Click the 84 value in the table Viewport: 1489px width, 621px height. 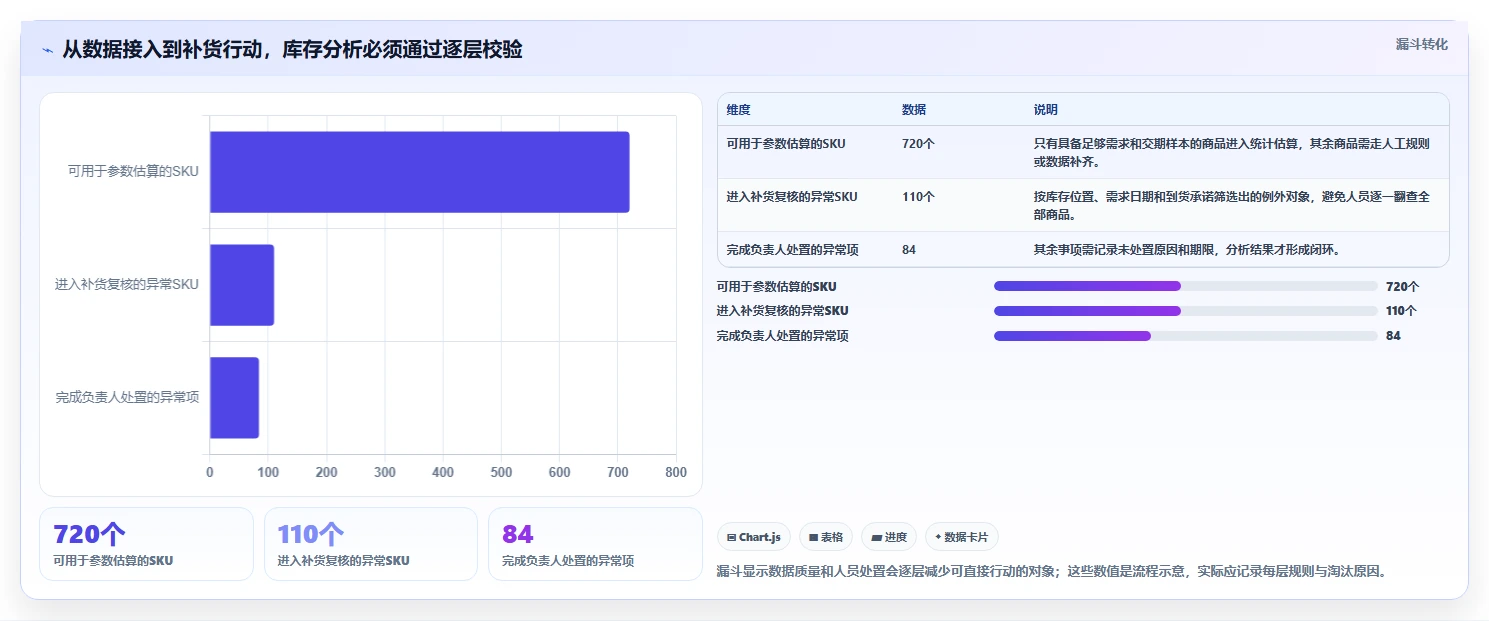[909, 250]
